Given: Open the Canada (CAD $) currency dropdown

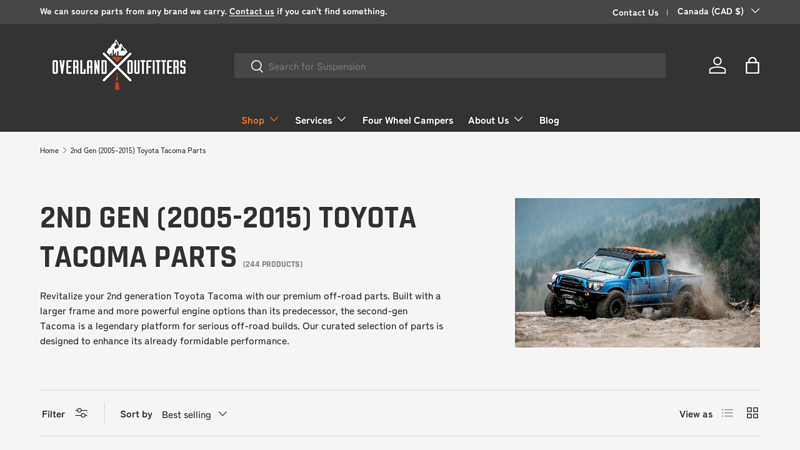Looking at the screenshot, I should [718, 11].
